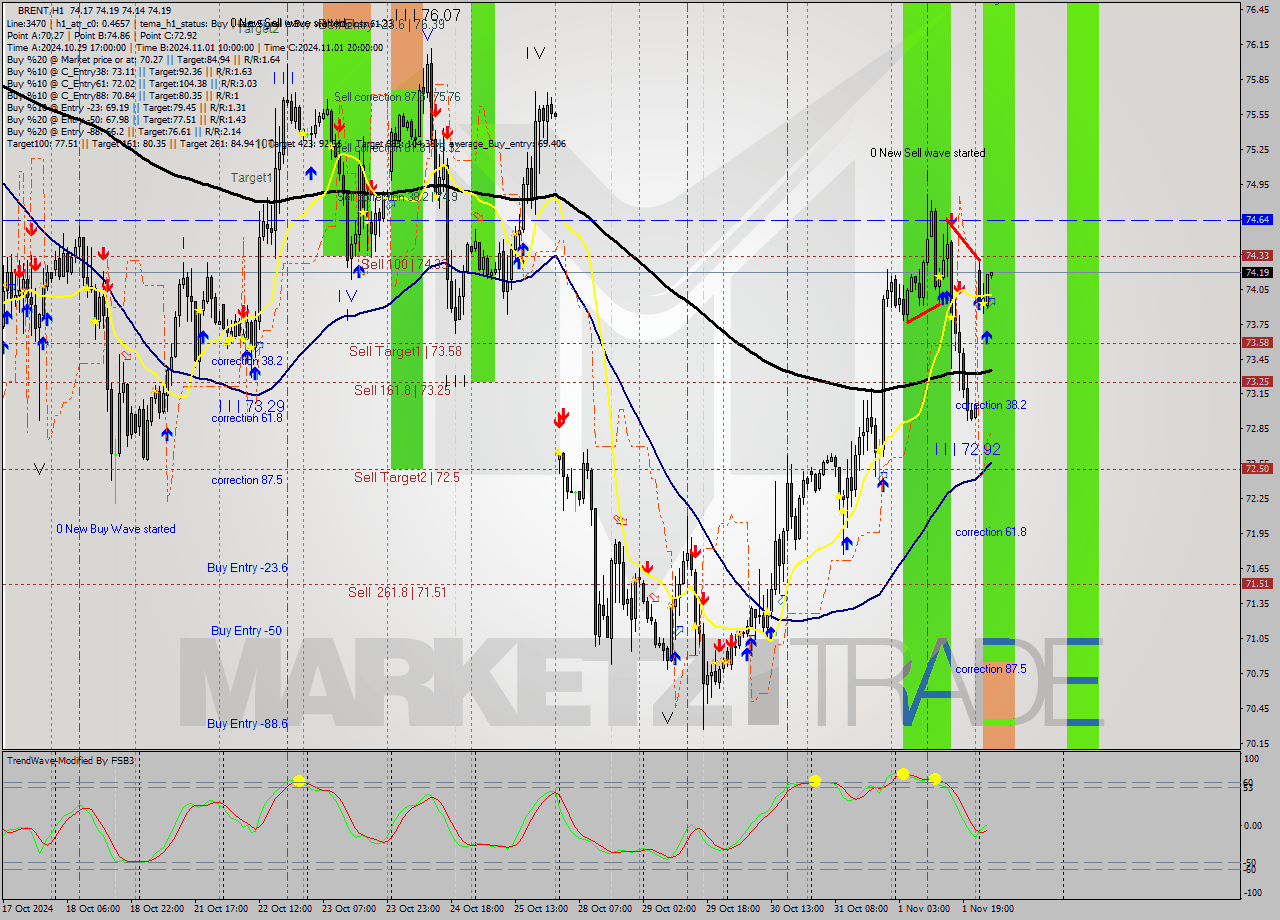The image size is (1280, 920).
Task: Click 'Sell Target1 | 73.58' label
Action: (x=405, y=351)
